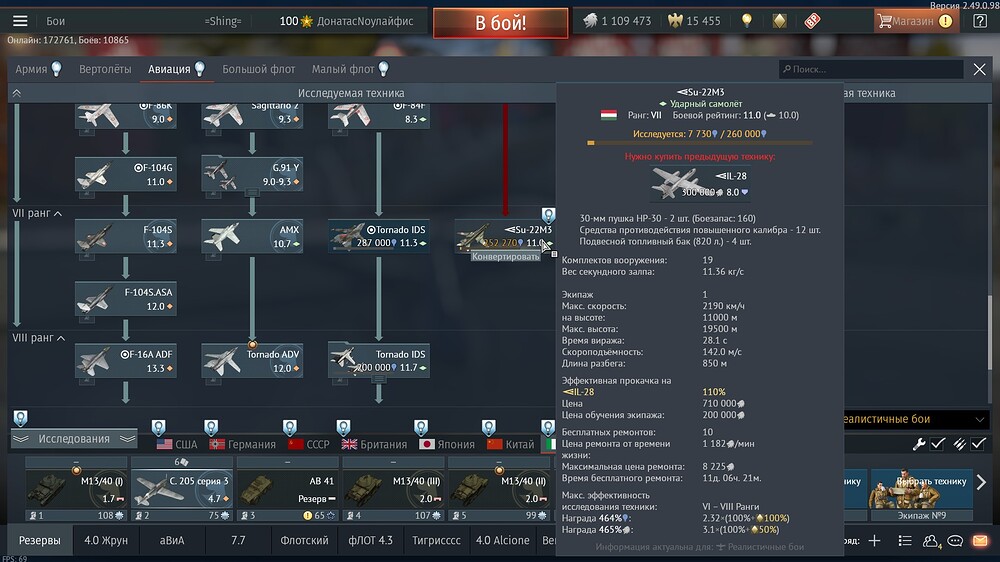Select rank VII Tornado IDS 287 000

point(379,237)
